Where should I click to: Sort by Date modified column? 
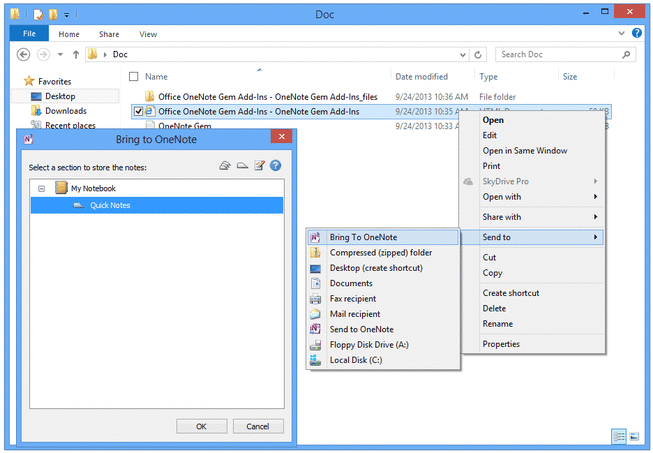click(421, 77)
